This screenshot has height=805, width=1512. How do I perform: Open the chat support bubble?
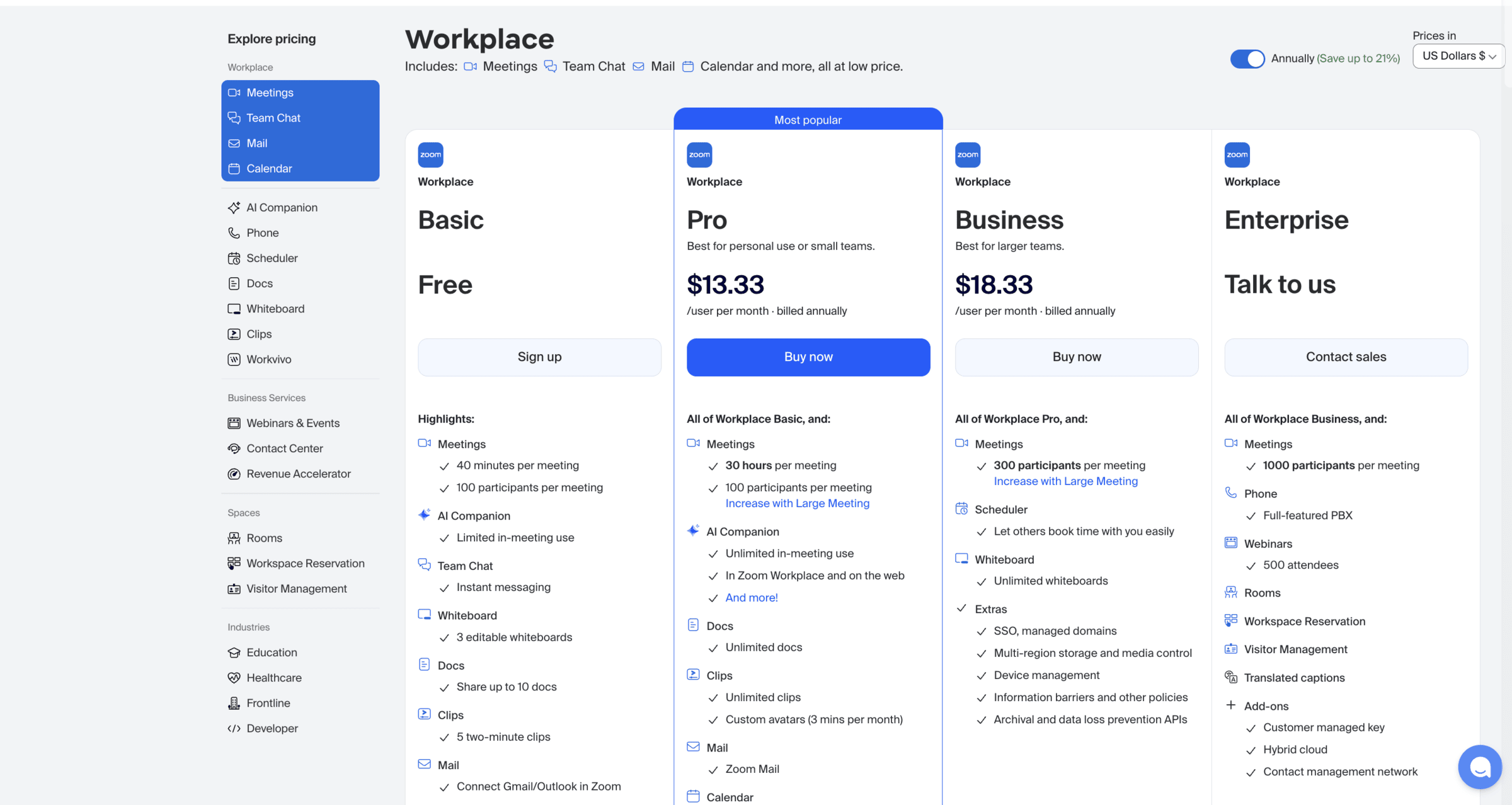[x=1480, y=767]
